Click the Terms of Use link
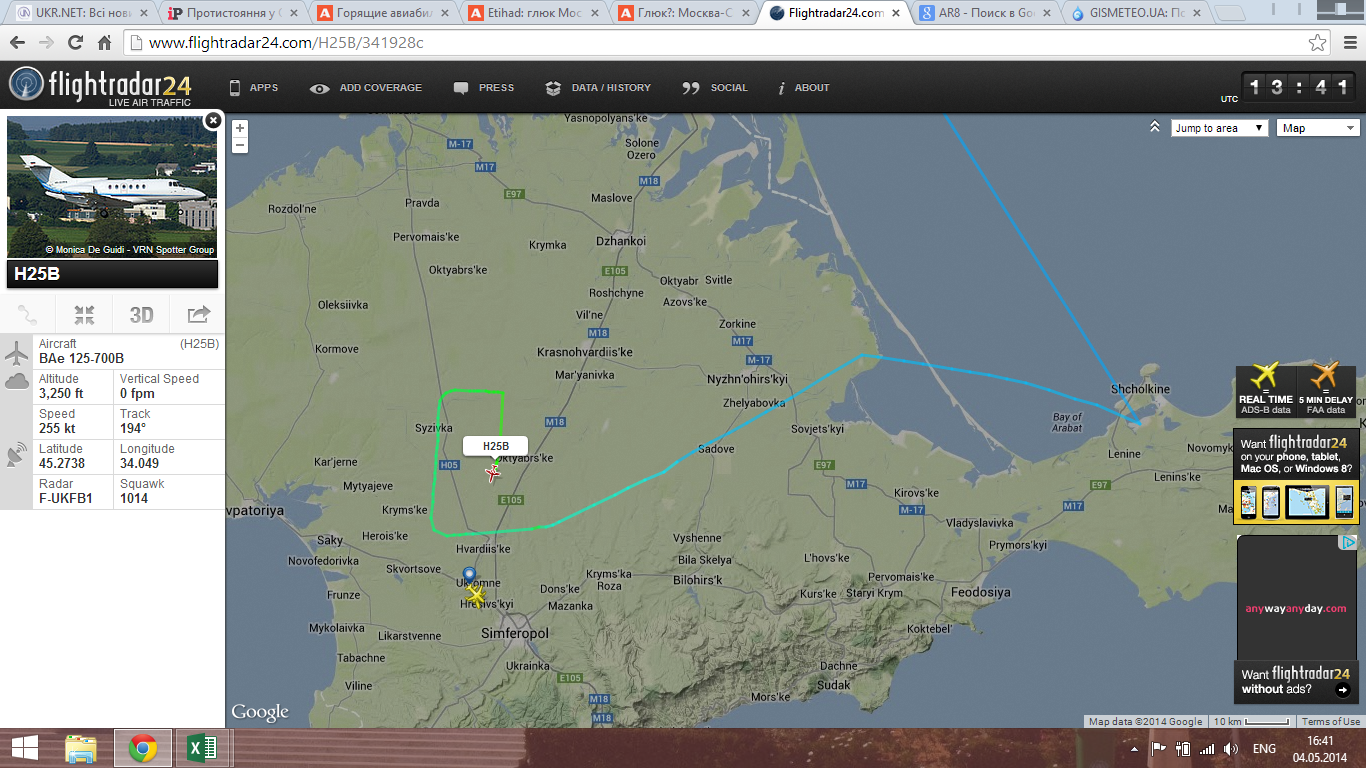Image resolution: width=1366 pixels, height=768 pixels. click(x=1330, y=721)
